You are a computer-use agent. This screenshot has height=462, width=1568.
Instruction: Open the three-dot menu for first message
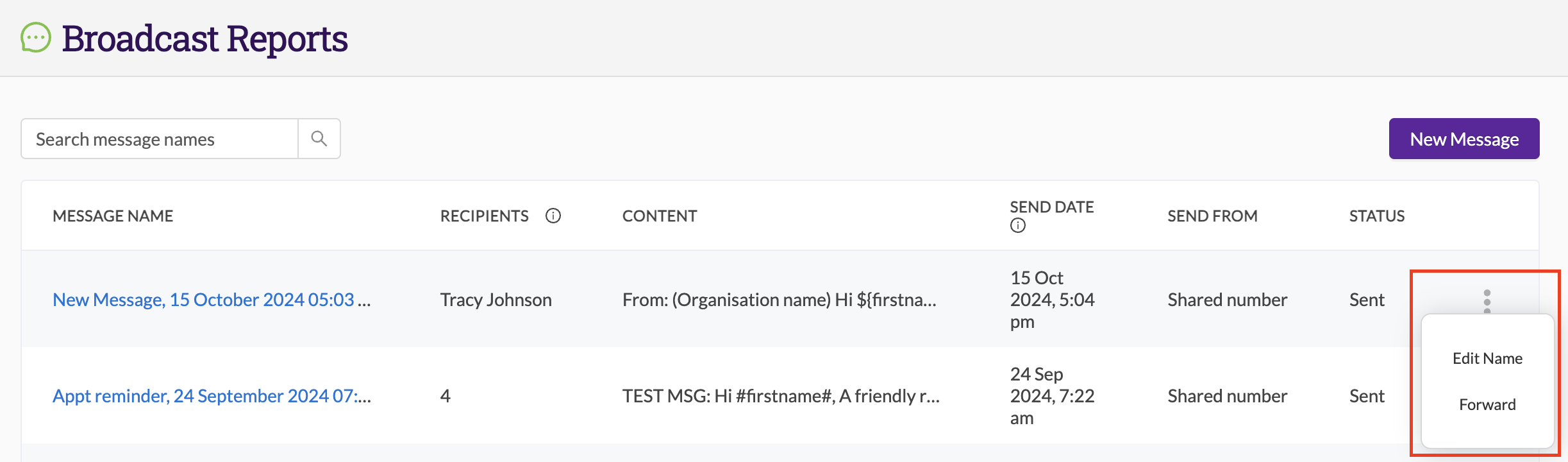pyautogui.click(x=1487, y=301)
